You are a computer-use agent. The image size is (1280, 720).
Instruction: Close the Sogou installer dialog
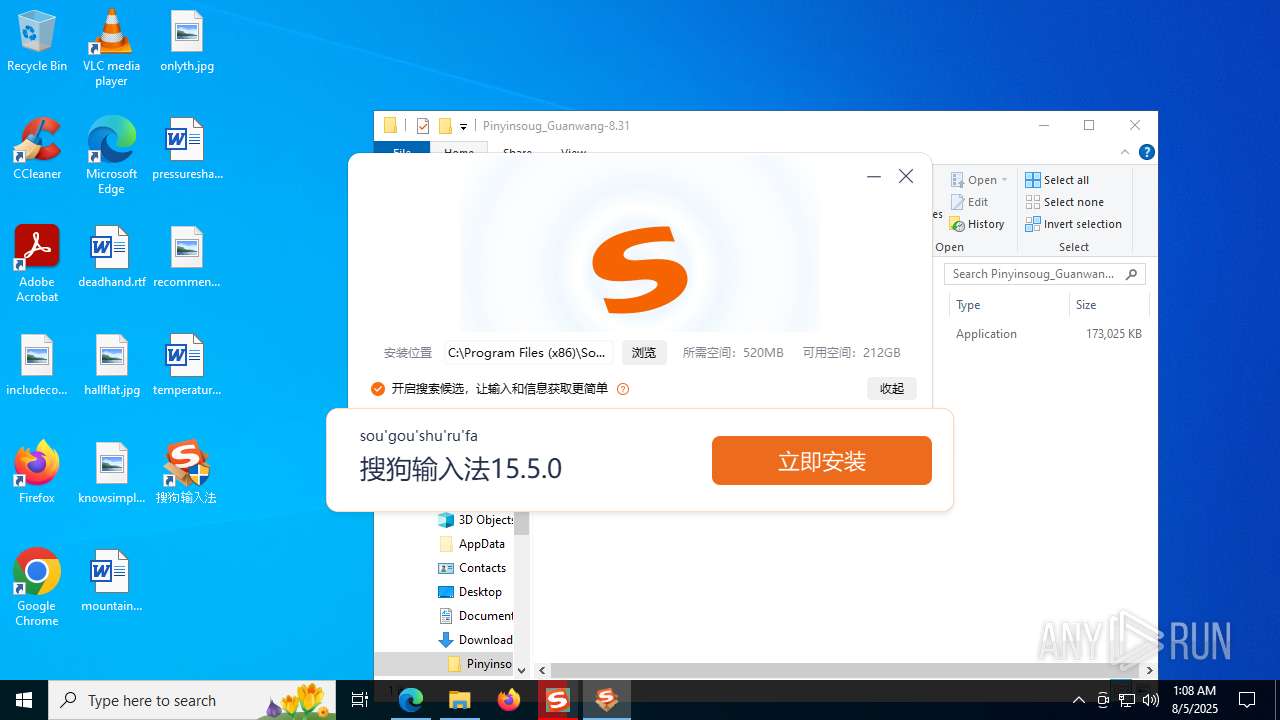click(906, 176)
